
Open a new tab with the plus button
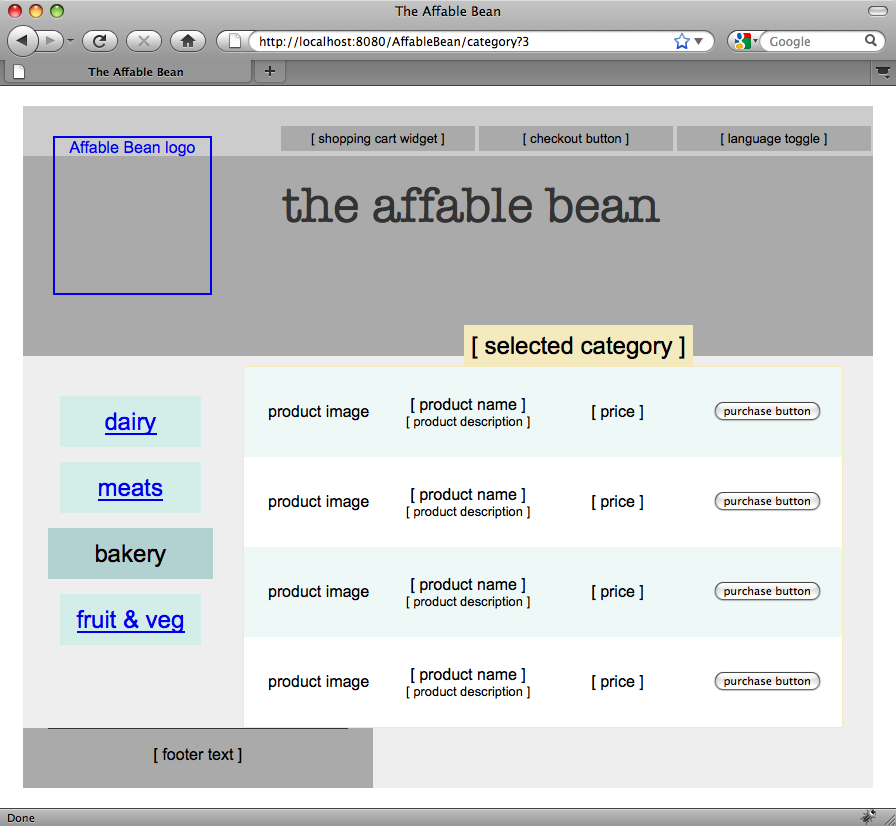pos(269,71)
